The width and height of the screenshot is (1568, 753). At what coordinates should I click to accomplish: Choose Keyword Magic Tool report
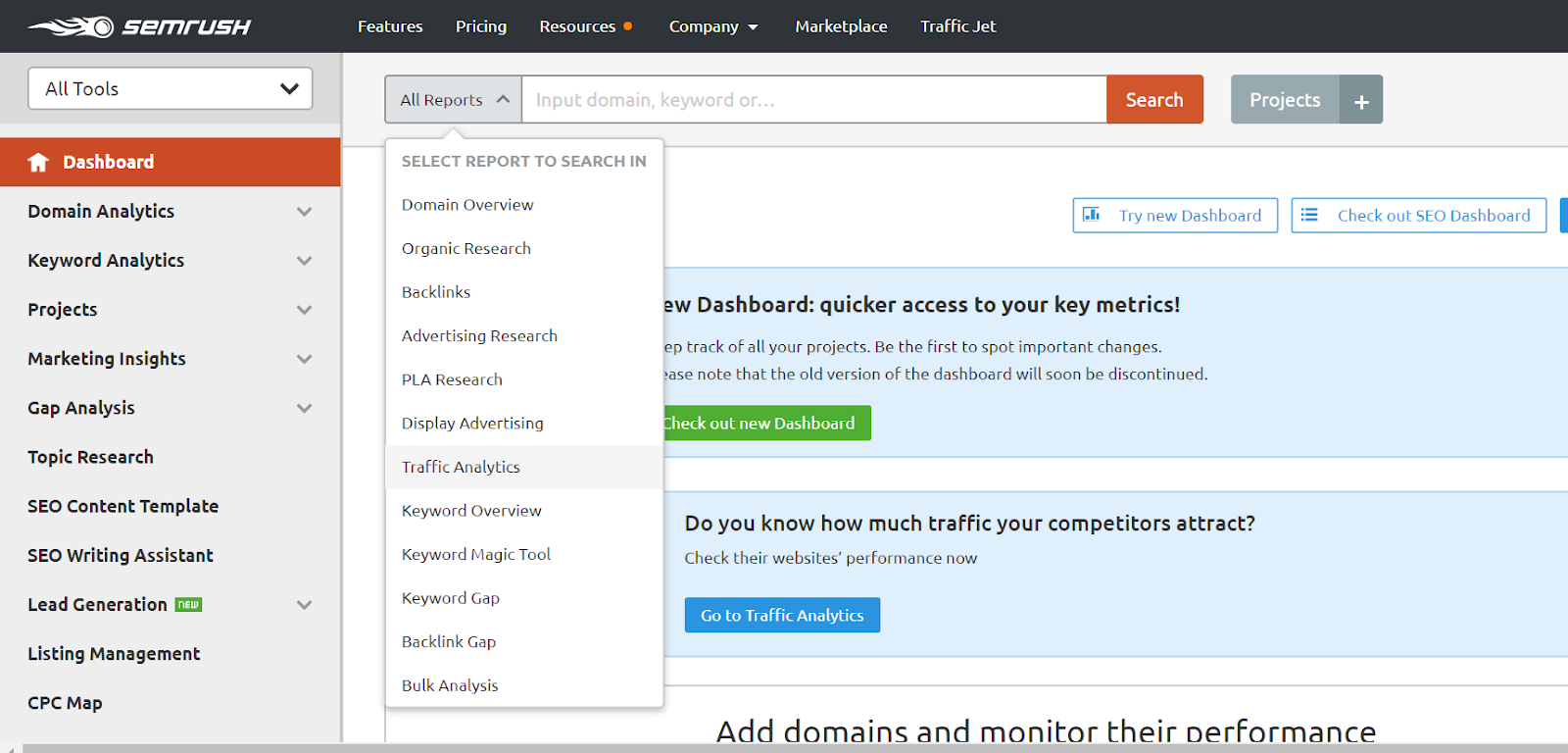[x=524, y=555]
